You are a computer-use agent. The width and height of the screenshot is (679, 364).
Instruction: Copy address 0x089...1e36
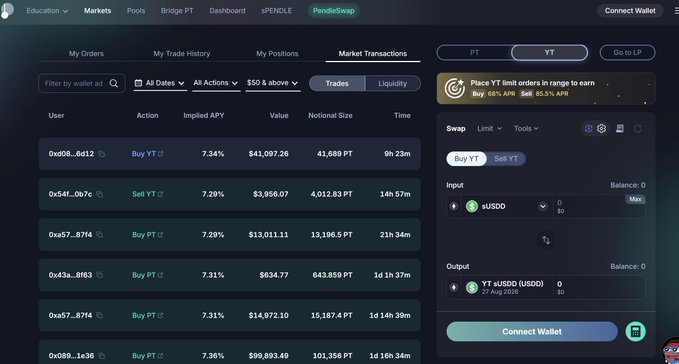pyautogui.click(x=101, y=356)
